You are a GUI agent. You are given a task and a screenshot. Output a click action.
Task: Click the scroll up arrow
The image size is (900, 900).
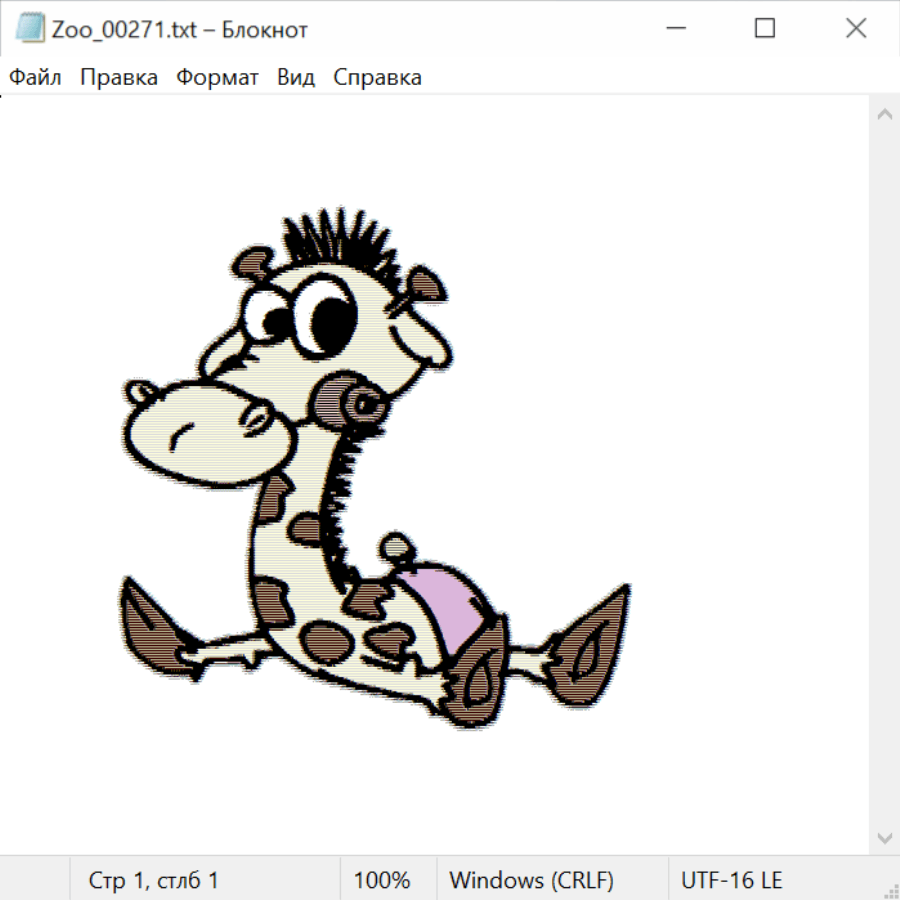click(x=884, y=115)
